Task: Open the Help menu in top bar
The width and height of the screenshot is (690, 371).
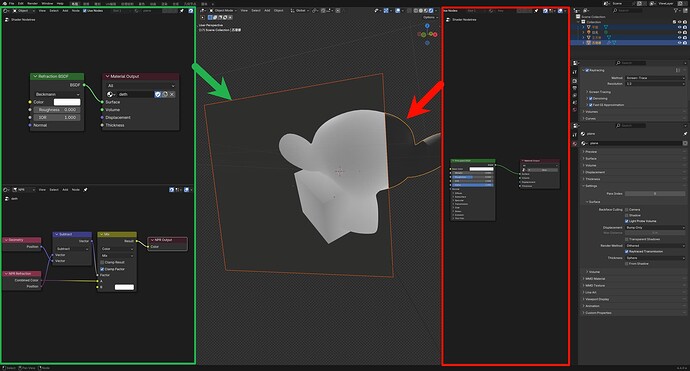Action: 60,3
